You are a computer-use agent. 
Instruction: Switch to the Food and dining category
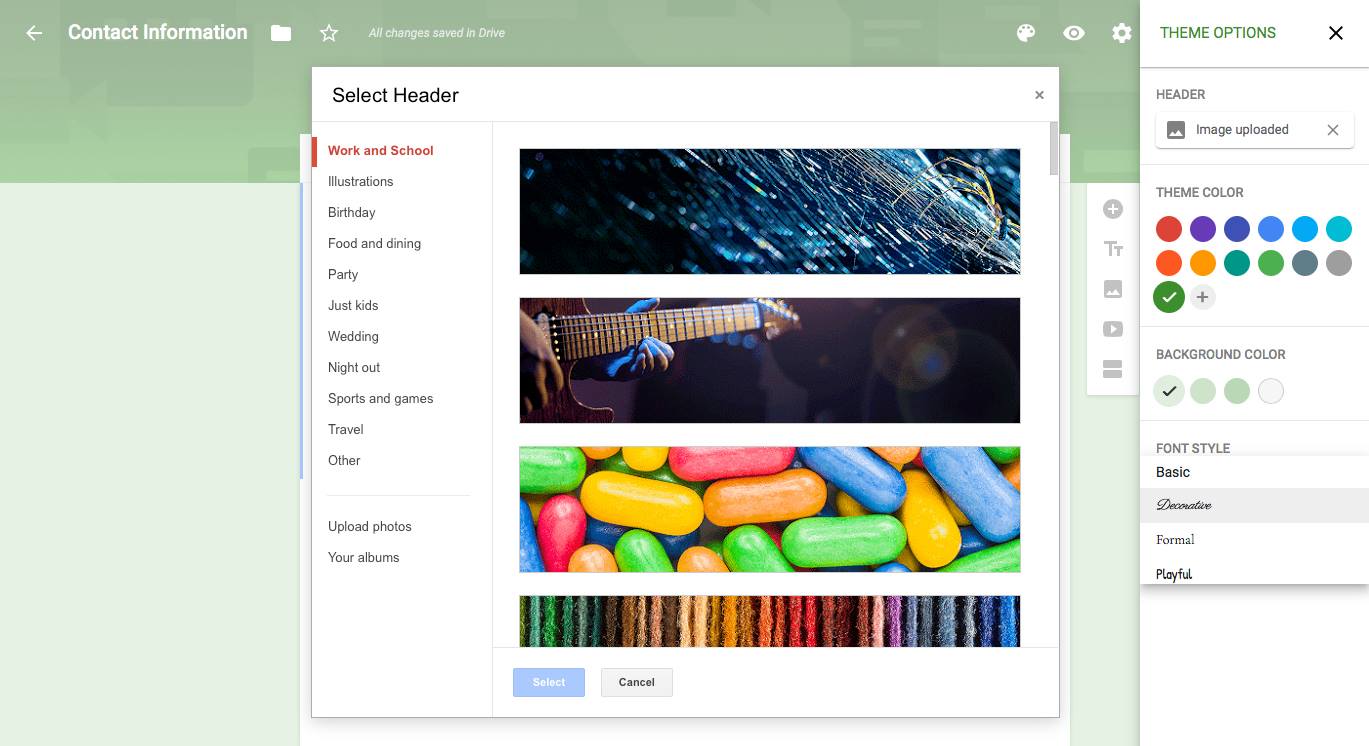tap(374, 243)
